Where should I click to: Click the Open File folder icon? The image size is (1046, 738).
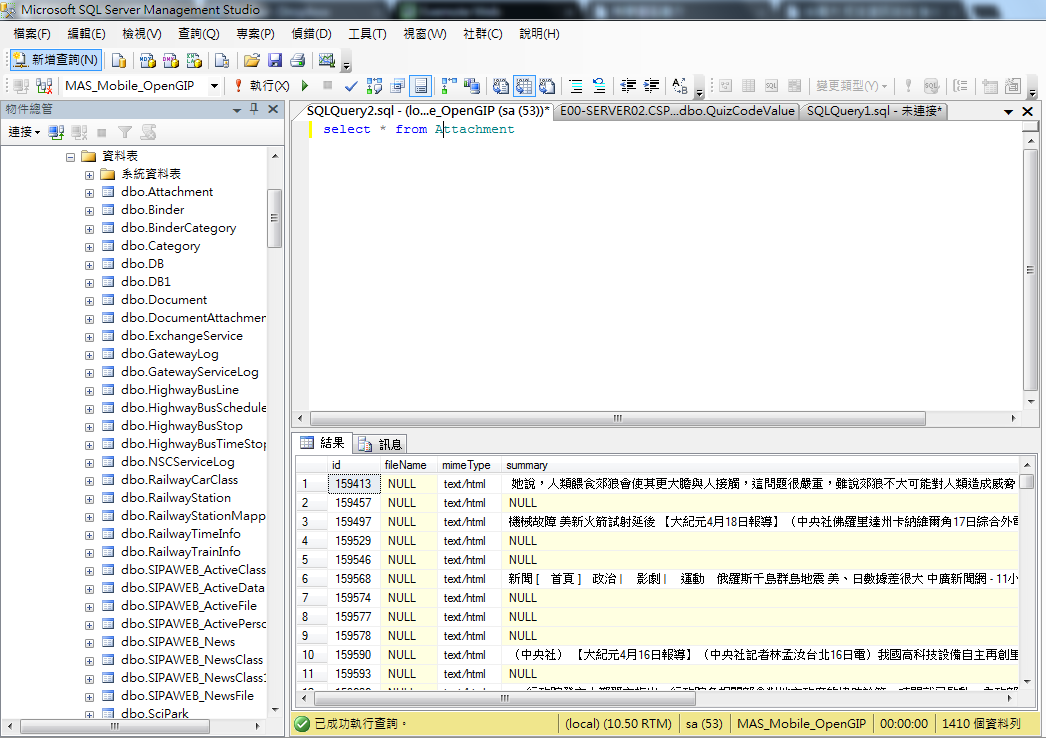point(252,60)
